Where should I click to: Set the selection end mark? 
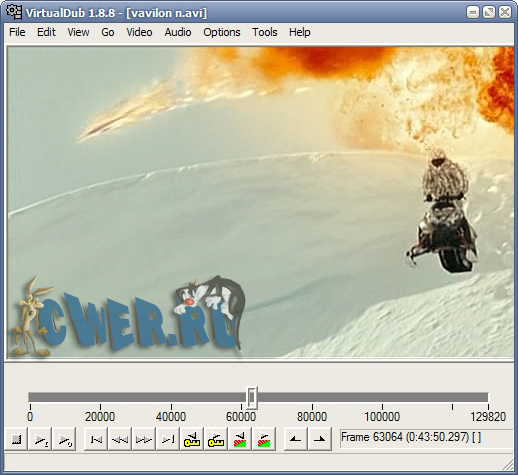pyautogui.click(x=319, y=439)
